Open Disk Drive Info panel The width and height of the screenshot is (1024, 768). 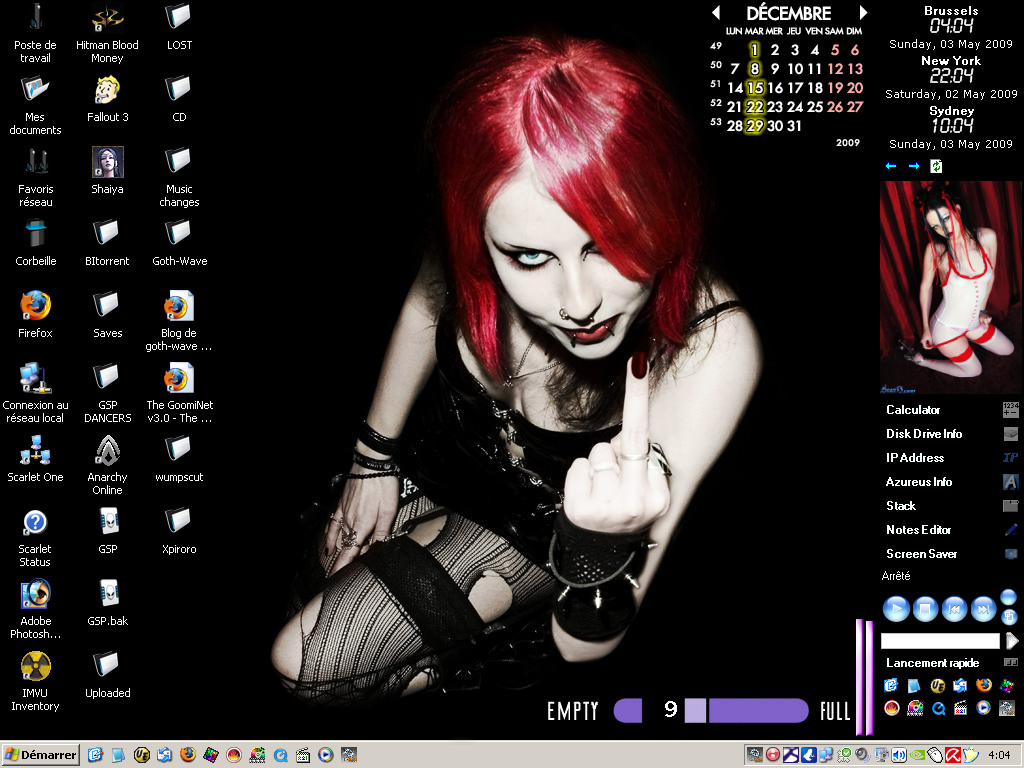pos(924,434)
